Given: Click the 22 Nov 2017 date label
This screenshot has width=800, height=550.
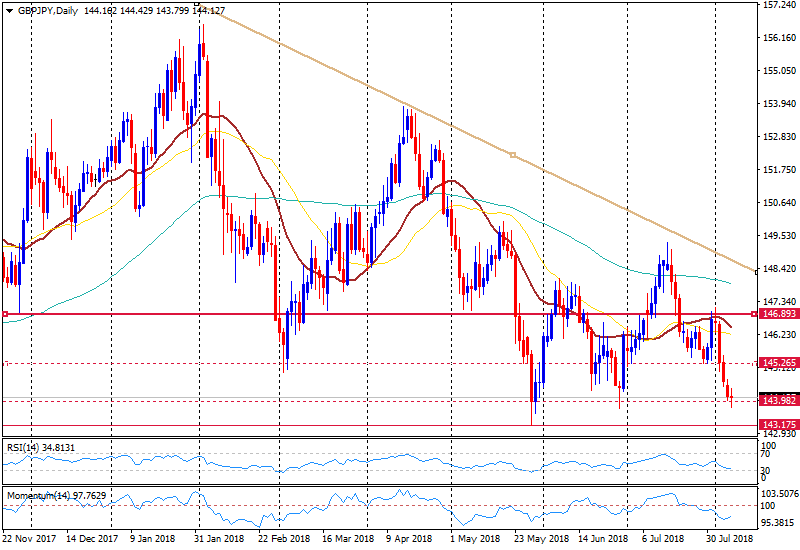Looking at the screenshot, I should pos(29,538).
